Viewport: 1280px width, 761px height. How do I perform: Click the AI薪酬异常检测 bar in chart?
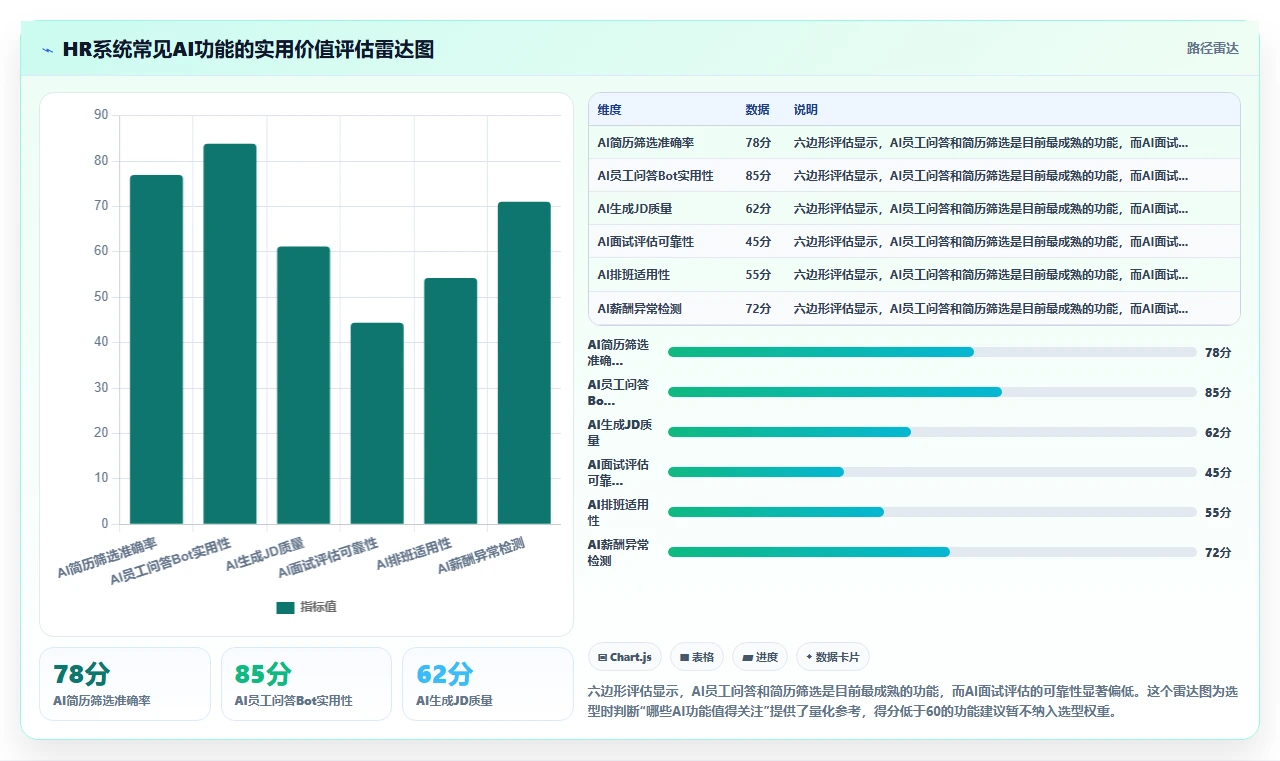tap(524, 362)
